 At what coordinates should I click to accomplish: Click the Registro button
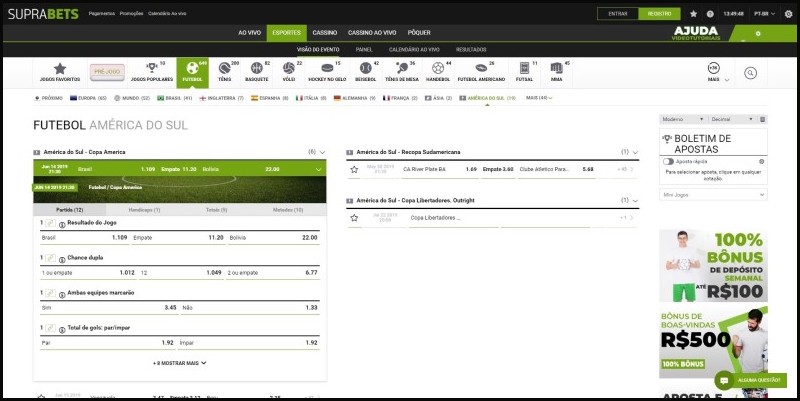point(659,14)
